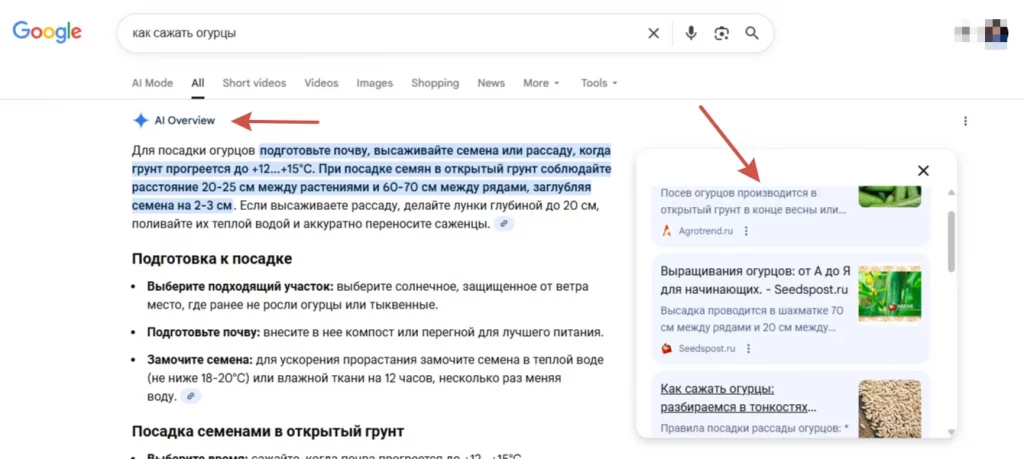The width and height of the screenshot is (1024, 459).
Task: Click the Google logo
Action: pos(47,32)
